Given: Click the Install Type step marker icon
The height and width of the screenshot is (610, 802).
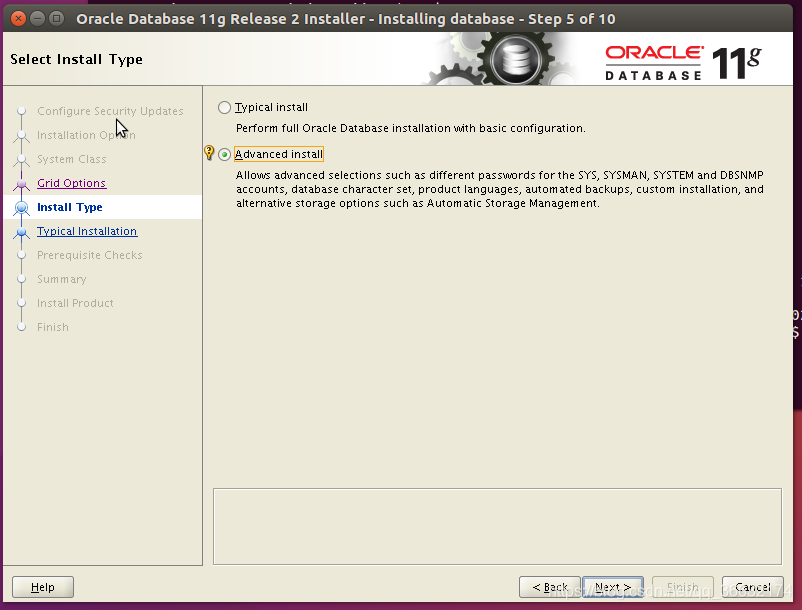Looking at the screenshot, I should (x=21, y=208).
